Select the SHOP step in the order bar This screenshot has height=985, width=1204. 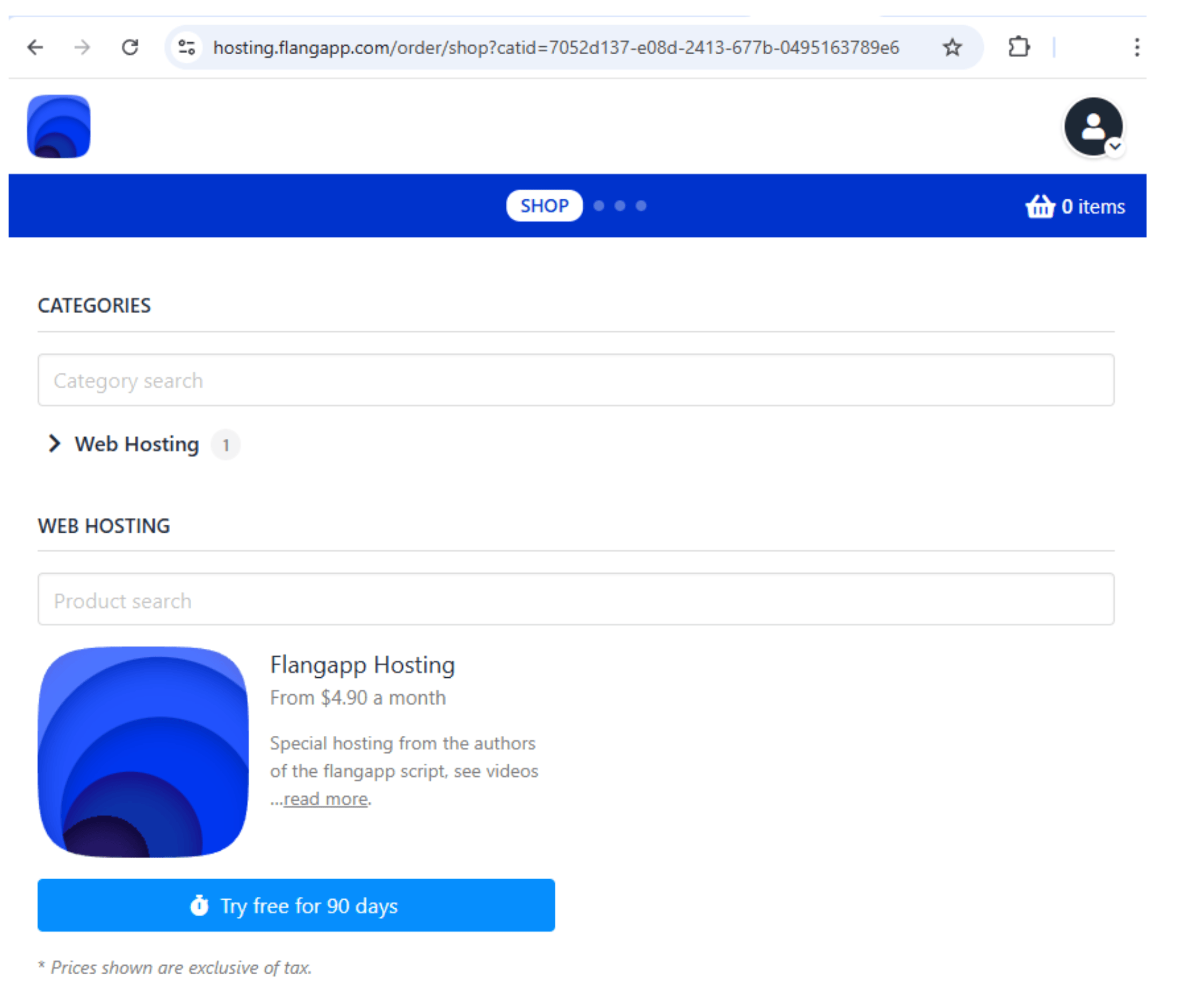click(x=544, y=205)
